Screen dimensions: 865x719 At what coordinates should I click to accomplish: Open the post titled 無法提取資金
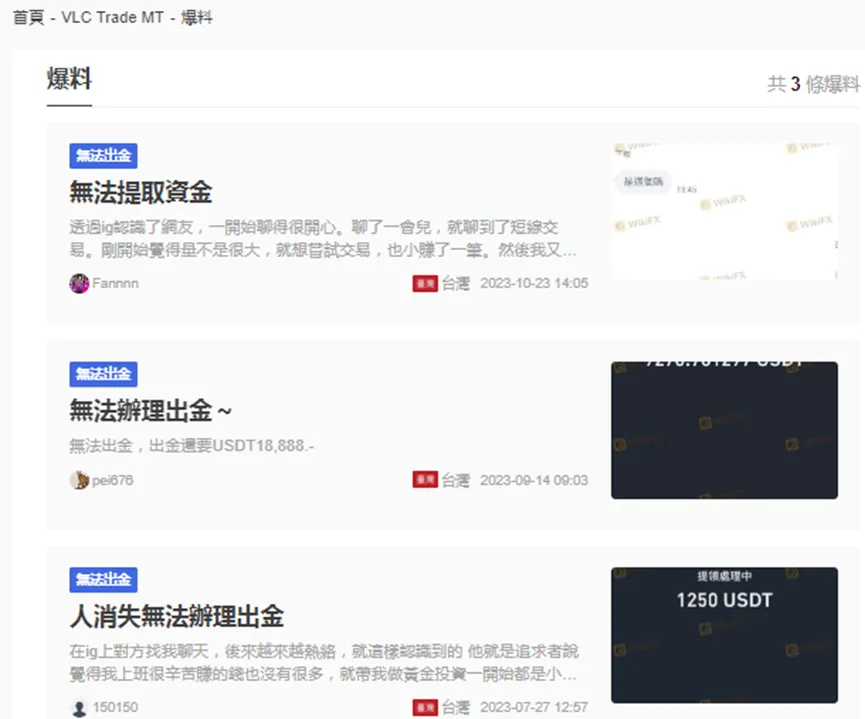point(141,193)
